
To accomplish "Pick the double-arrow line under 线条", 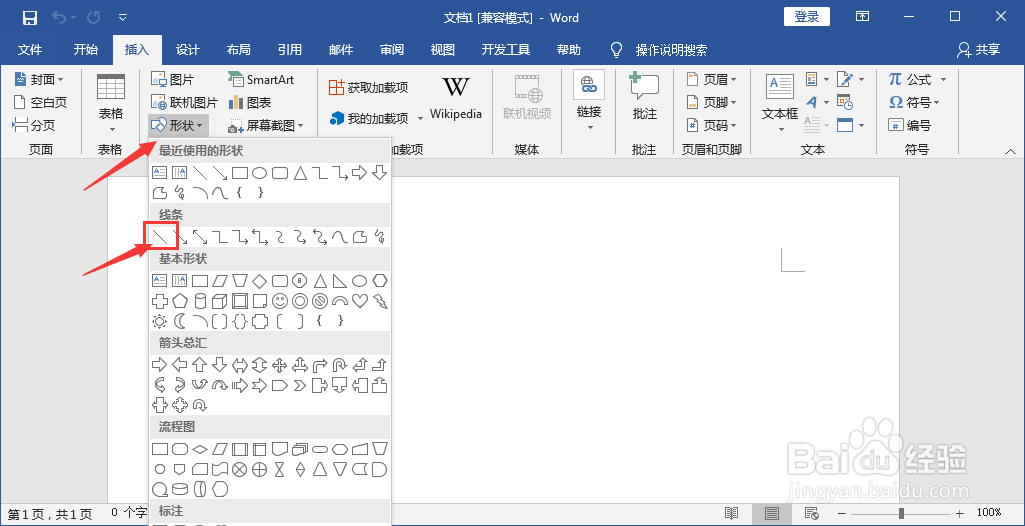I will click(200, 237).
